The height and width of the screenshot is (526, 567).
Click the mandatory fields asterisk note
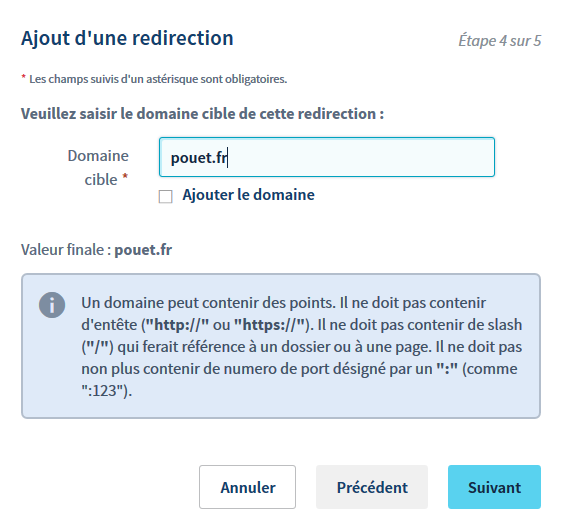[x=154, y=79]
